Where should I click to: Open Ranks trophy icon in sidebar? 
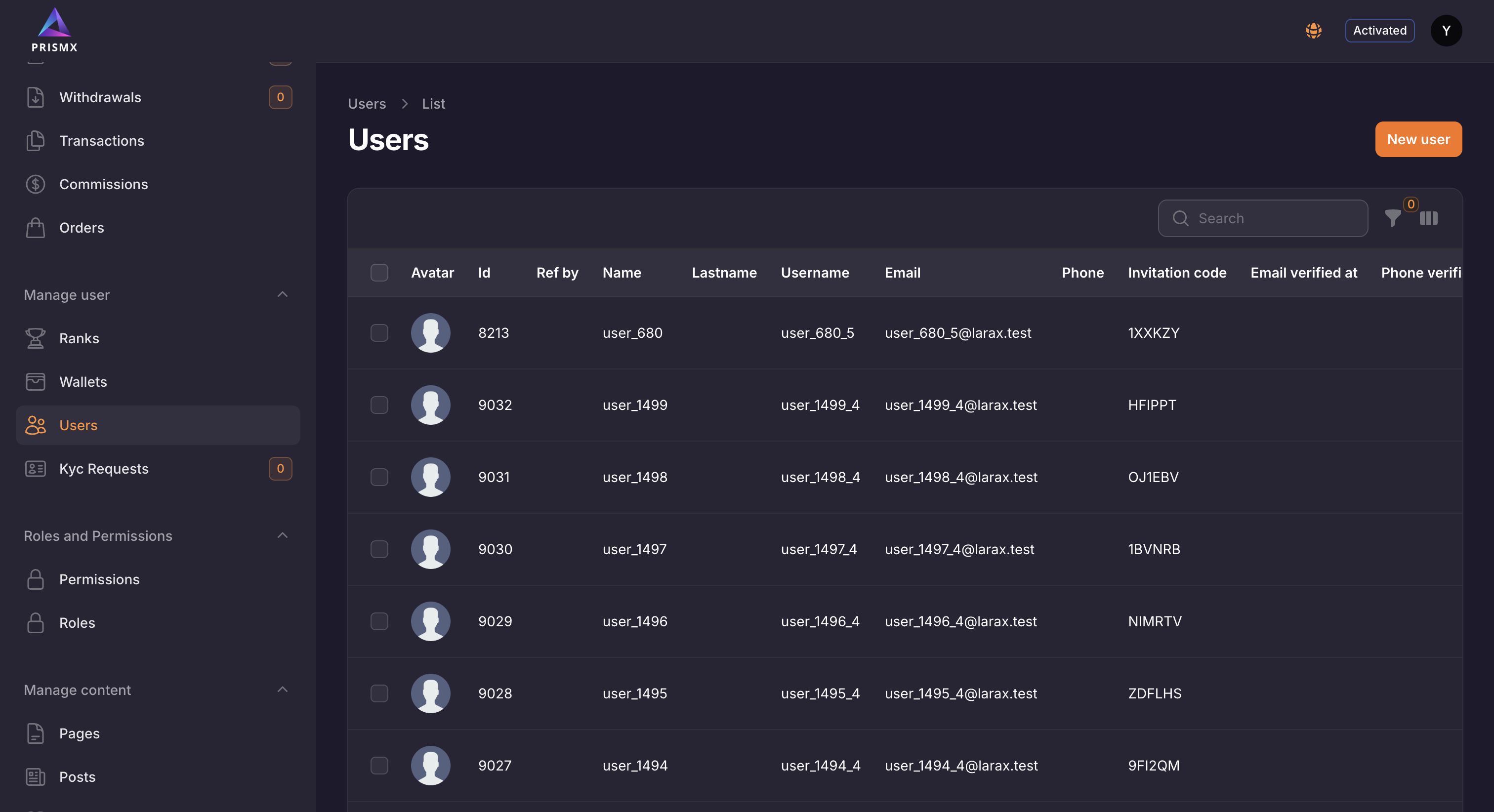pyautogui.click(x=36, y=338)
